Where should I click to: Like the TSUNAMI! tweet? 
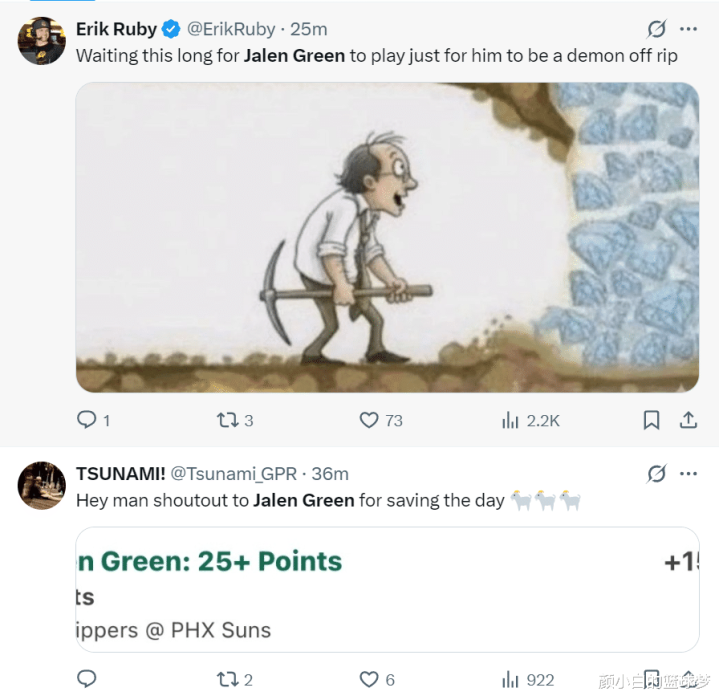pyautogui.click(x=370, y=679)
